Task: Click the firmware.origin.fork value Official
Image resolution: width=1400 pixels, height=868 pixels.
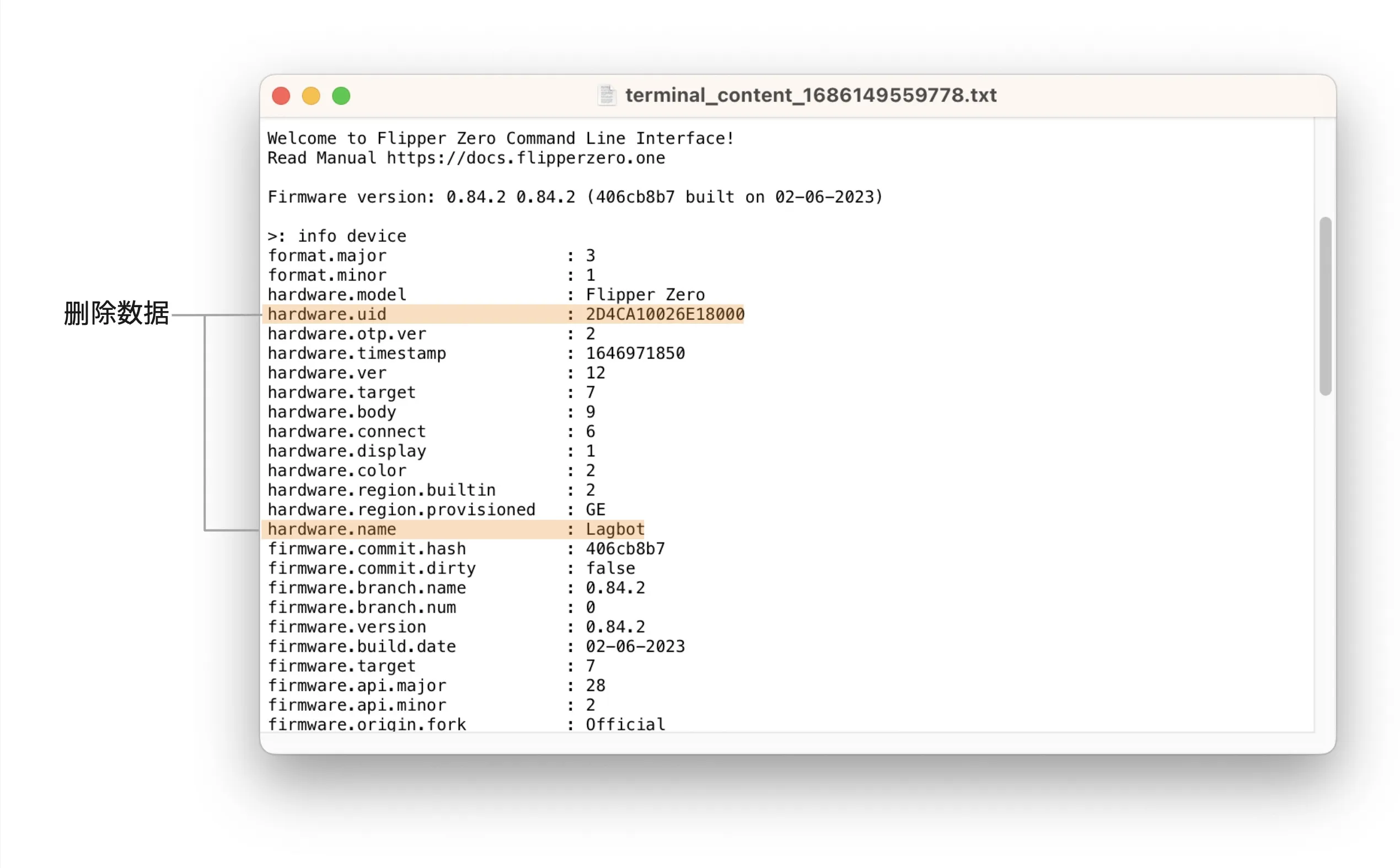Action: [625, 724]
